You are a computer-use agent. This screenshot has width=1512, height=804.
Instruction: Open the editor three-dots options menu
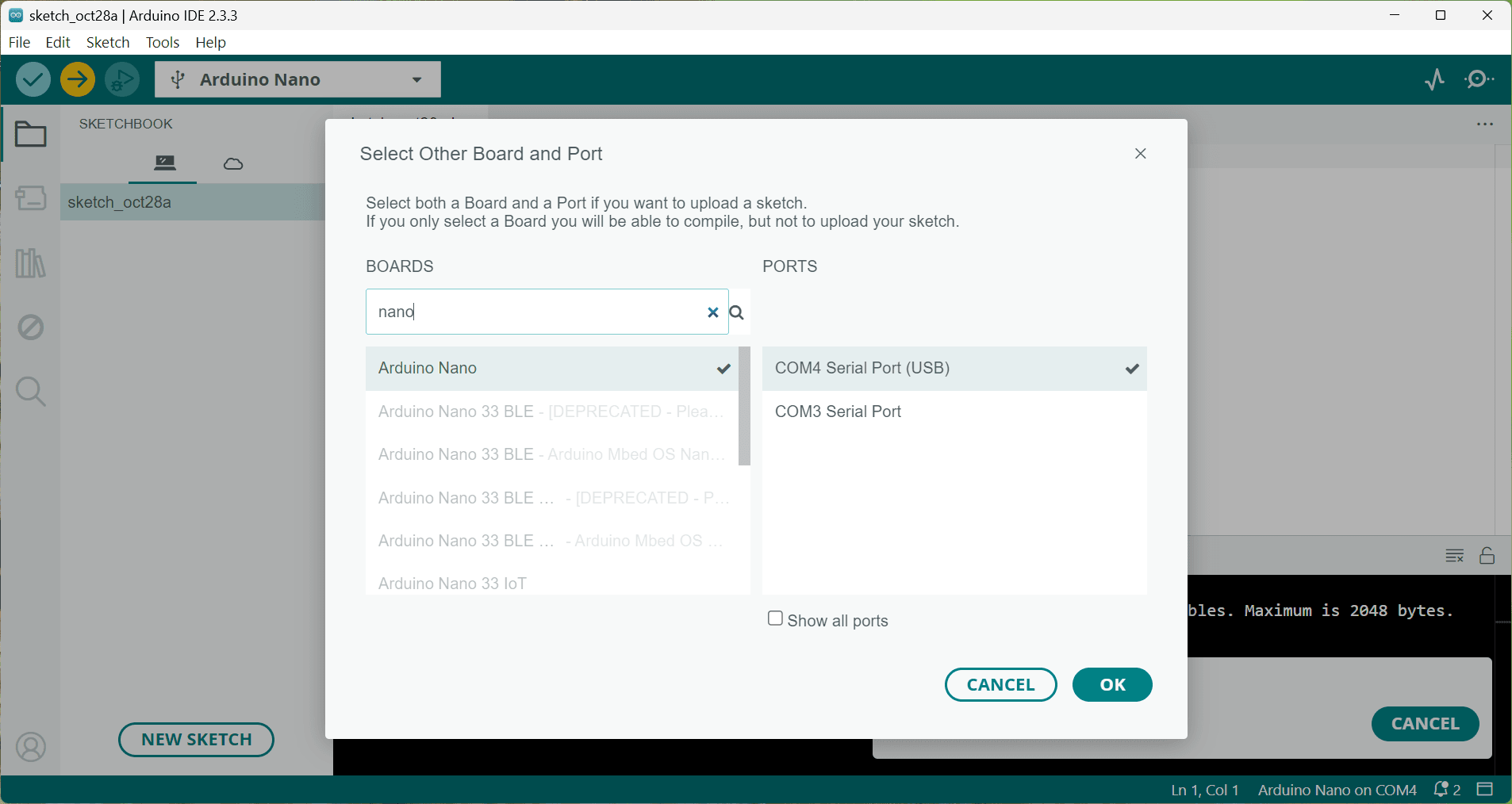click(1485, 124)
